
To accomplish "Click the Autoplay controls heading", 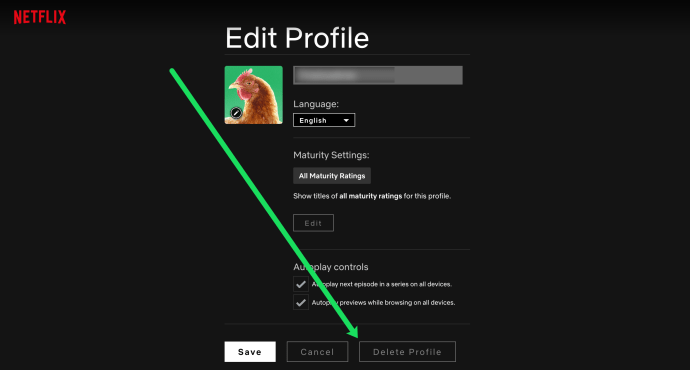I will [330, 267].
